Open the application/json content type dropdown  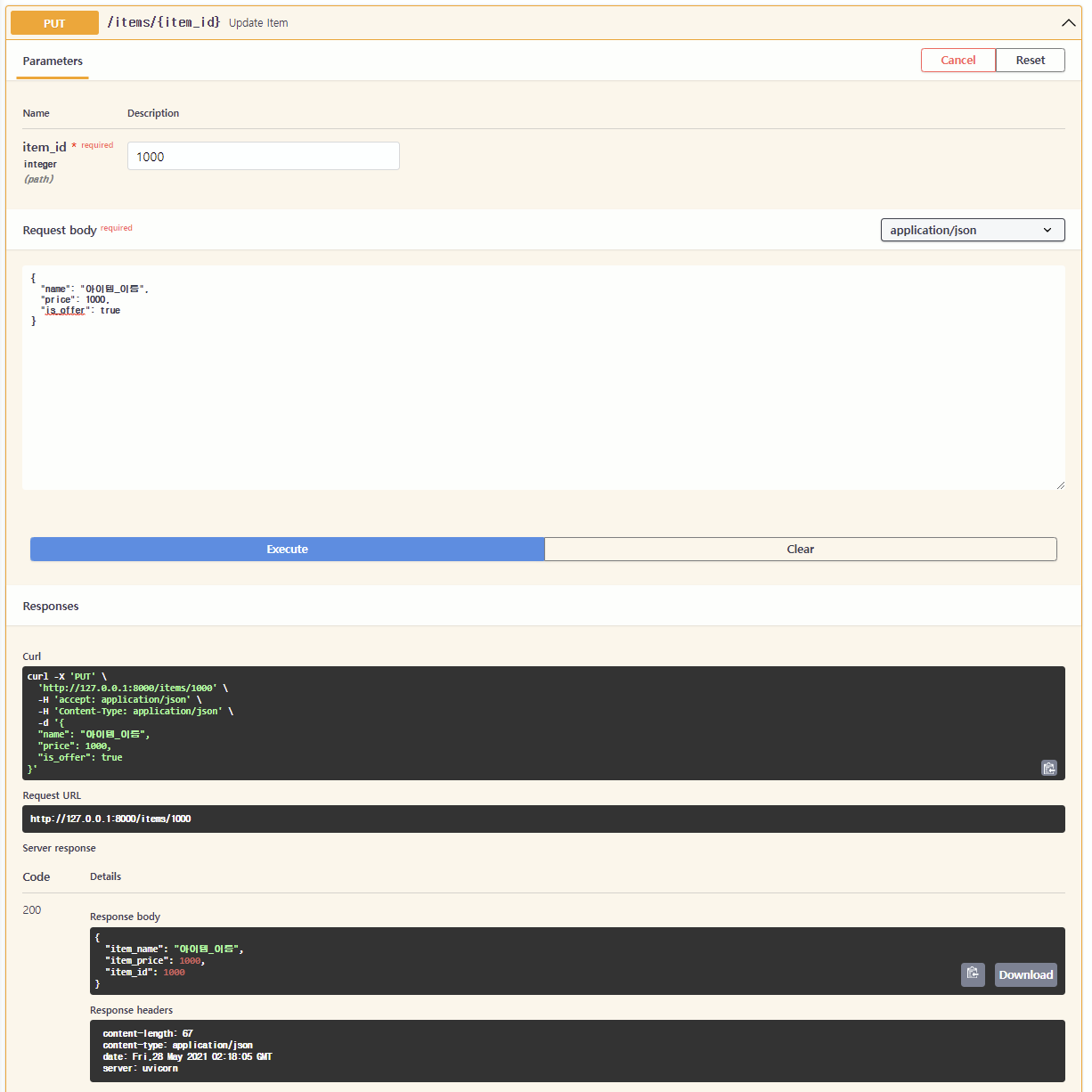[973, 230]
